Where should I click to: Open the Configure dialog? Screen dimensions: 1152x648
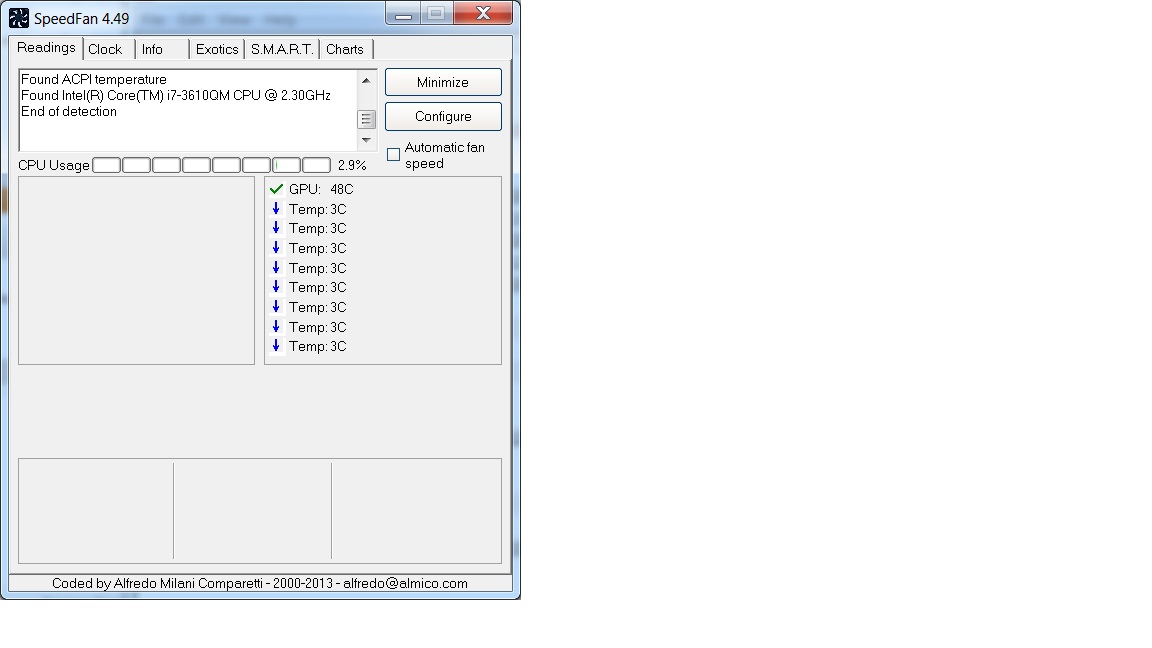(443, 116)
